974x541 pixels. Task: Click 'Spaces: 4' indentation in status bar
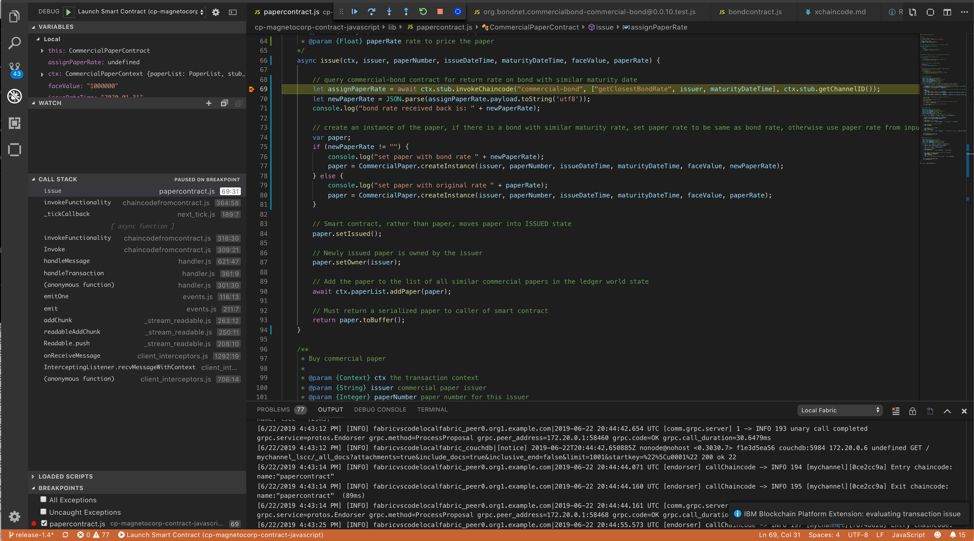(x=824, y=535)
